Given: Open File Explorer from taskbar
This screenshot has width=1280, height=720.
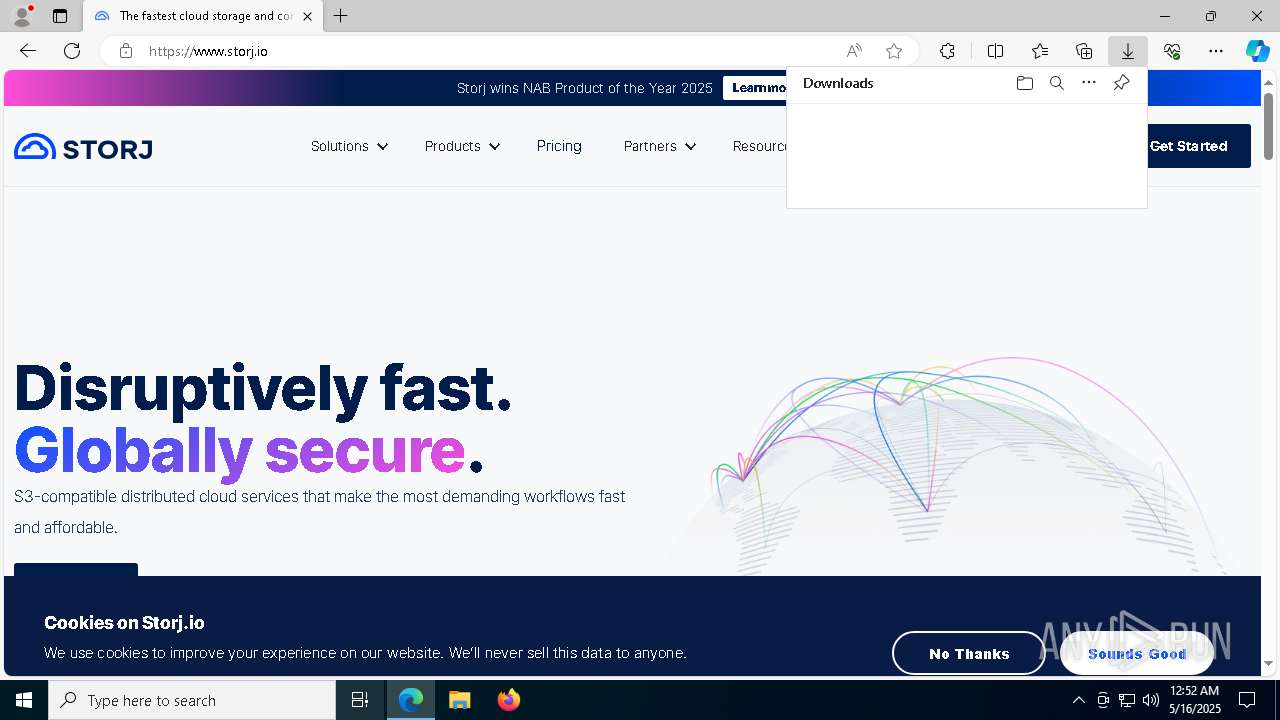Looking at the screenshot, I should [x=460, y=700].
